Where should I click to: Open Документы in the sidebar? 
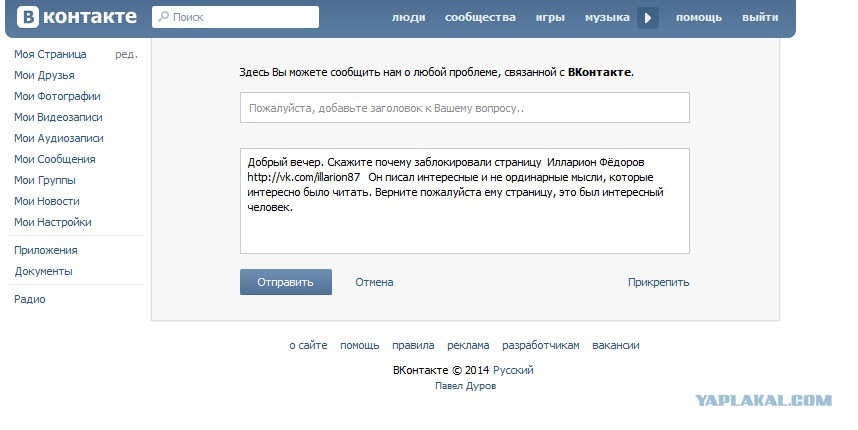[43, 271]
